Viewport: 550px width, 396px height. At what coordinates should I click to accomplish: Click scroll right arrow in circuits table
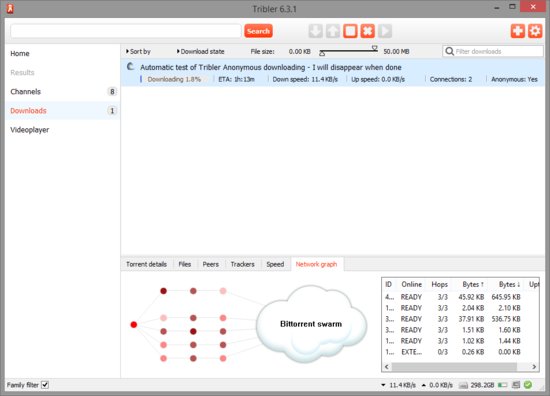(x=534, y=367)
